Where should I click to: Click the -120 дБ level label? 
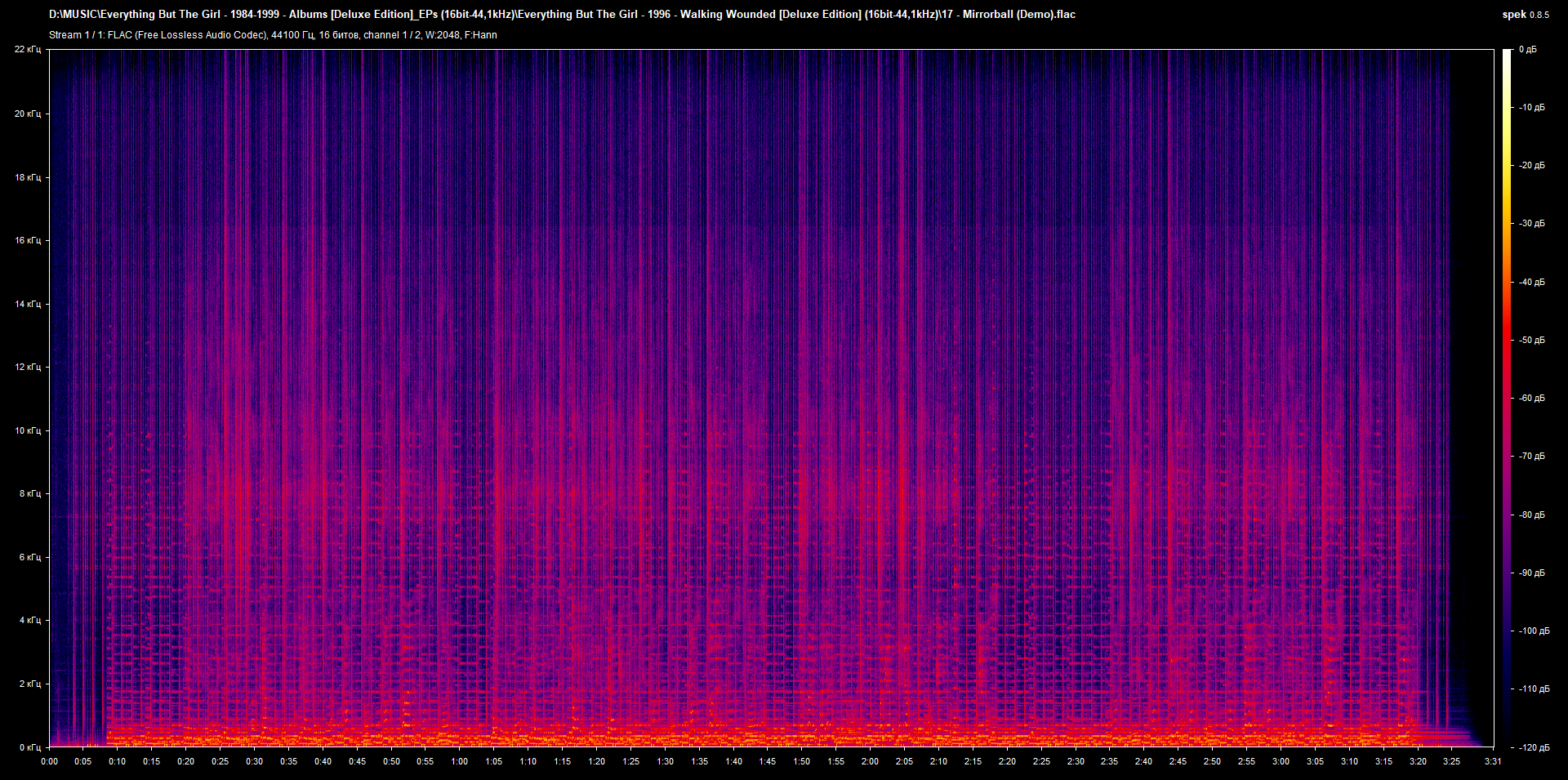(1535, 748)
